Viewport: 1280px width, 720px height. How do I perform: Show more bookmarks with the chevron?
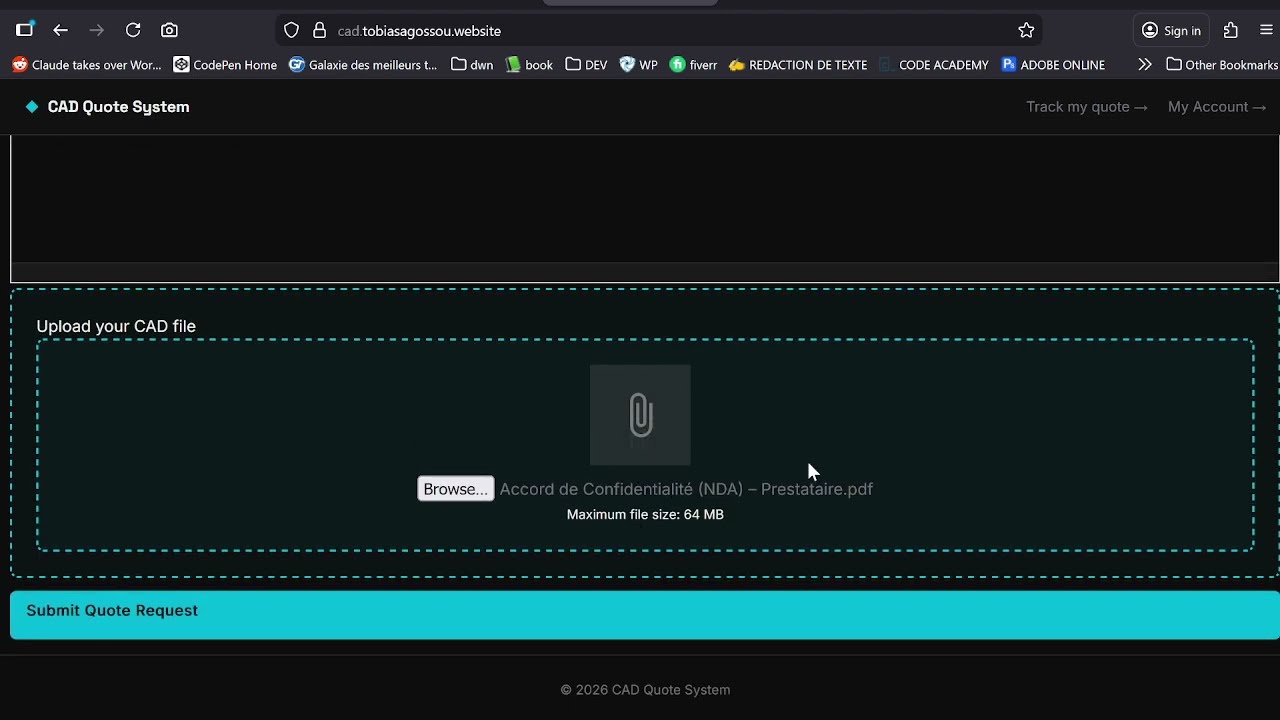pyautogui.click(x=1145, y=64)
